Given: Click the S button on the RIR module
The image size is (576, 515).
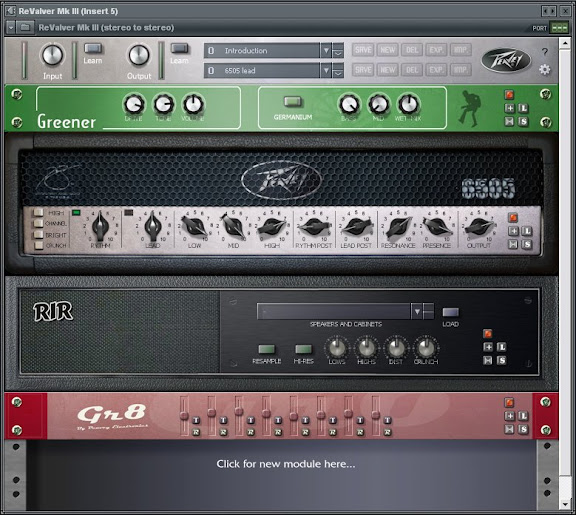Looking at the screenshot, I should click(x=501, y=360).
